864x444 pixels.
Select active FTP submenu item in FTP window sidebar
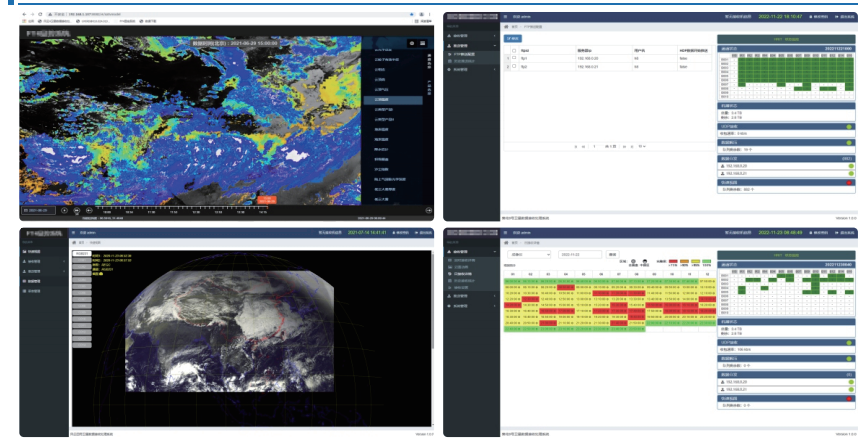tap(472, 55)
